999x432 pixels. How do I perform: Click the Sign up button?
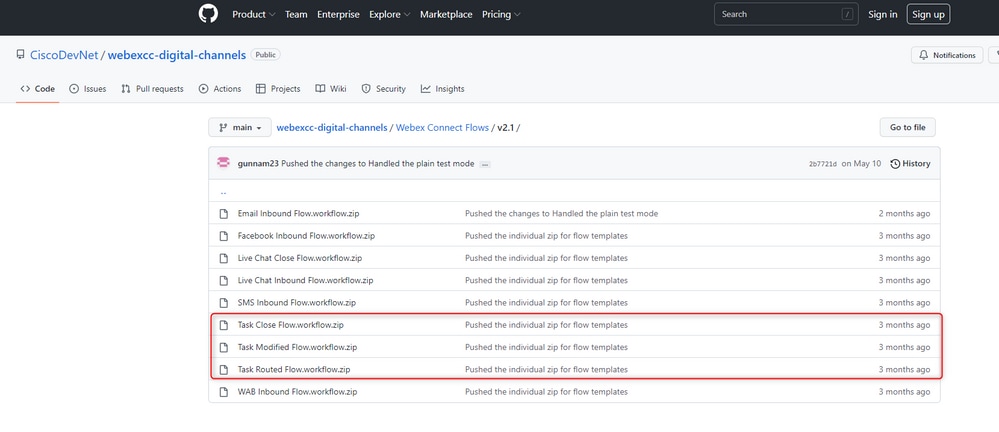tap(928, 15)
